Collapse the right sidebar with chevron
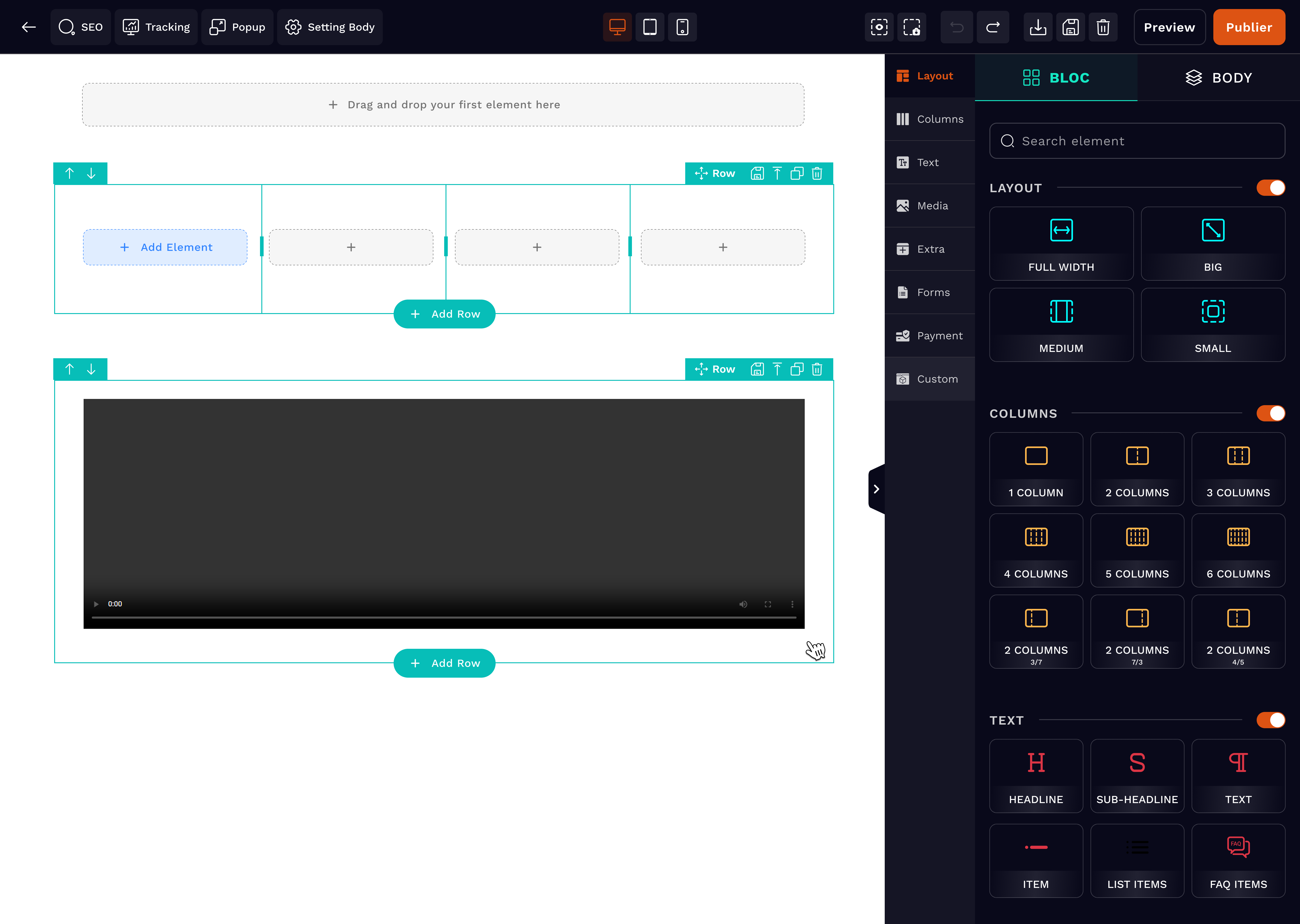The height and width of the screenshot is (924, 1300). [x=877, y=489]
